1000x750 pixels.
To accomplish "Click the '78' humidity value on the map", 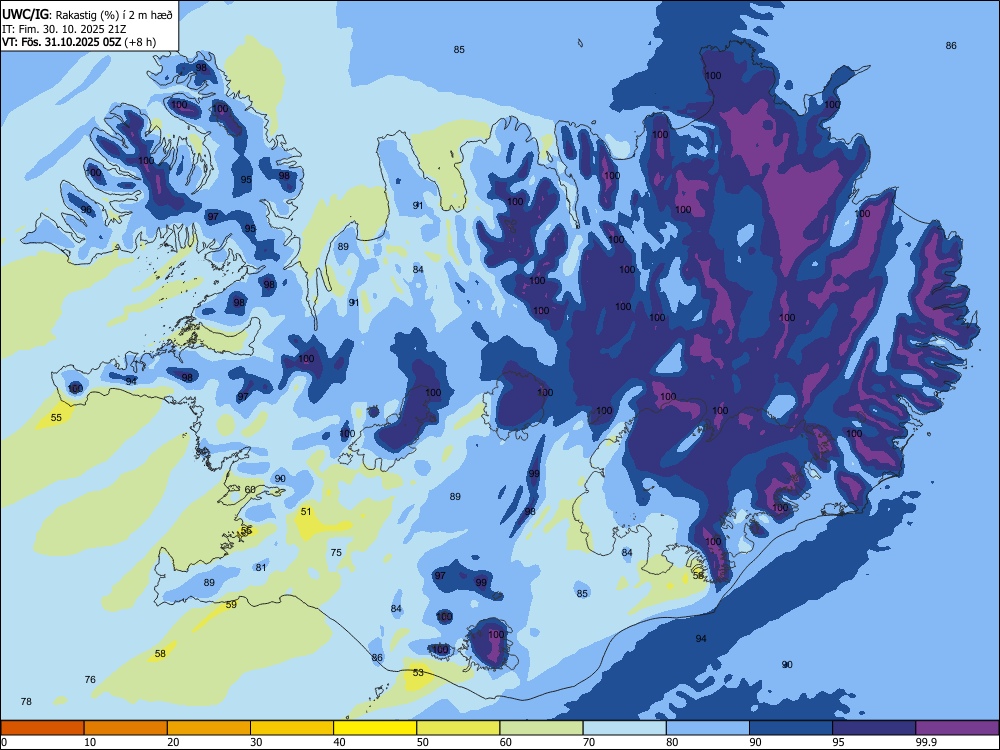I will (26, 702).
